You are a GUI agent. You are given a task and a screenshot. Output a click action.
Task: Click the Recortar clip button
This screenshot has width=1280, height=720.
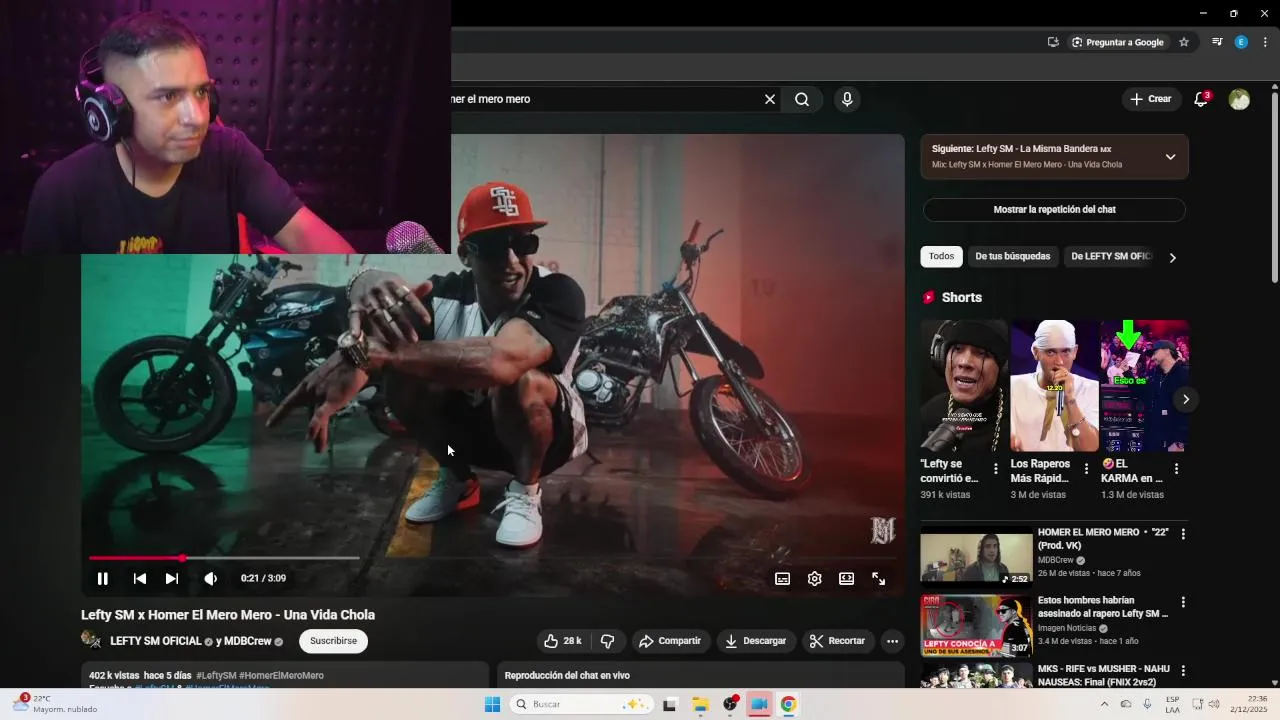point(837,641)
